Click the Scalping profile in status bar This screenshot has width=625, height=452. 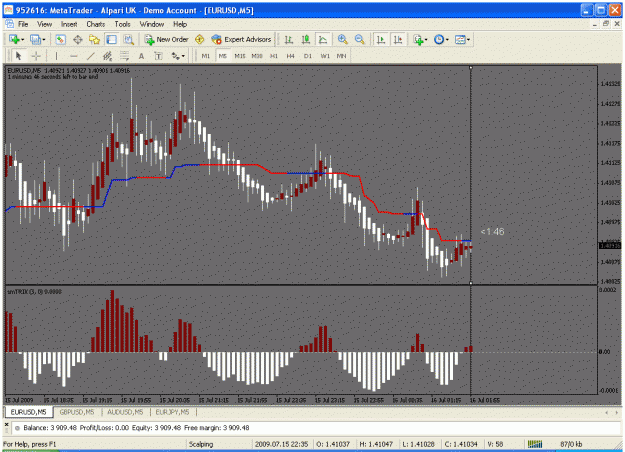tap(201, 444)
